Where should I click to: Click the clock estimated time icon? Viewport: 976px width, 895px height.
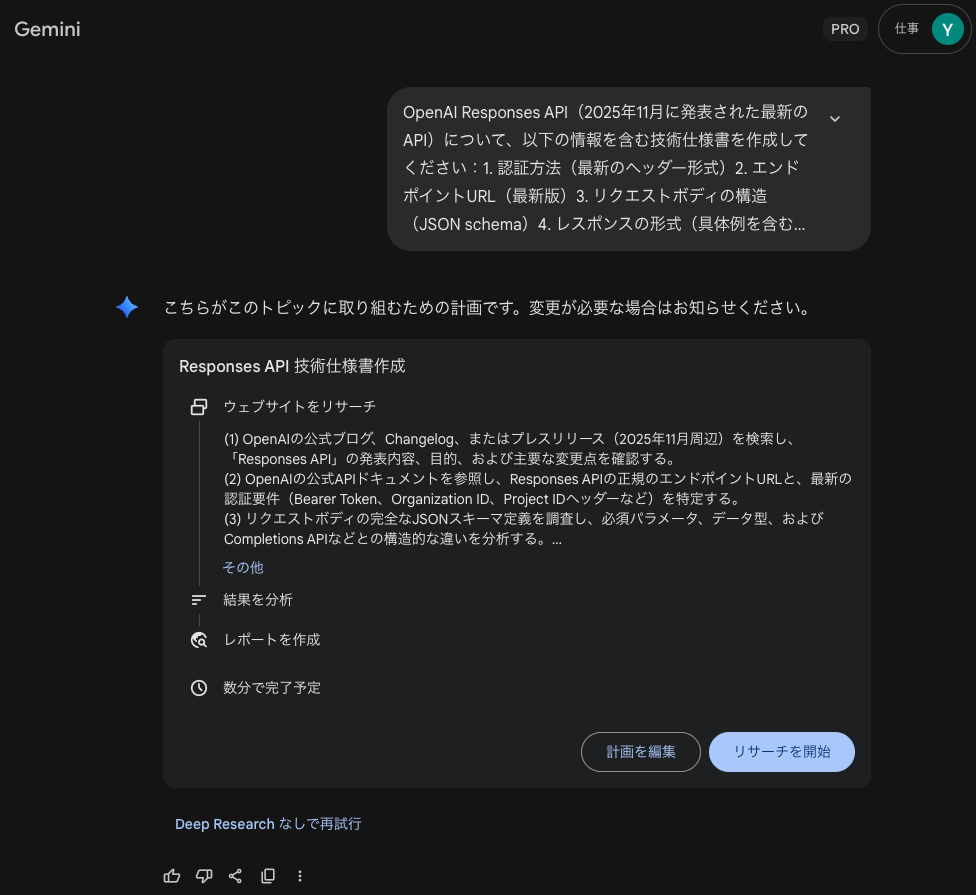199,688
